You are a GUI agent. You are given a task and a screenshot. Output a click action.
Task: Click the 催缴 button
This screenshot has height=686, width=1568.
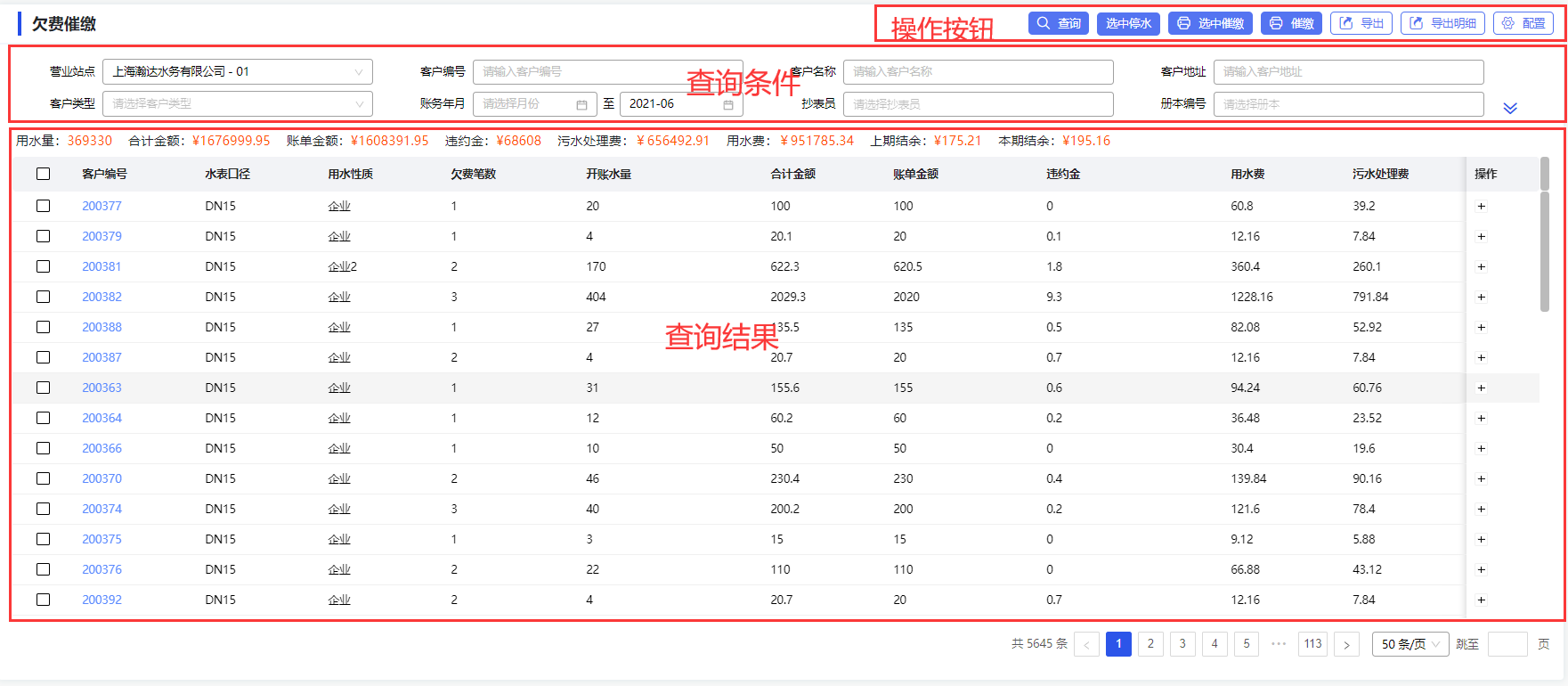coord(1291,23)
